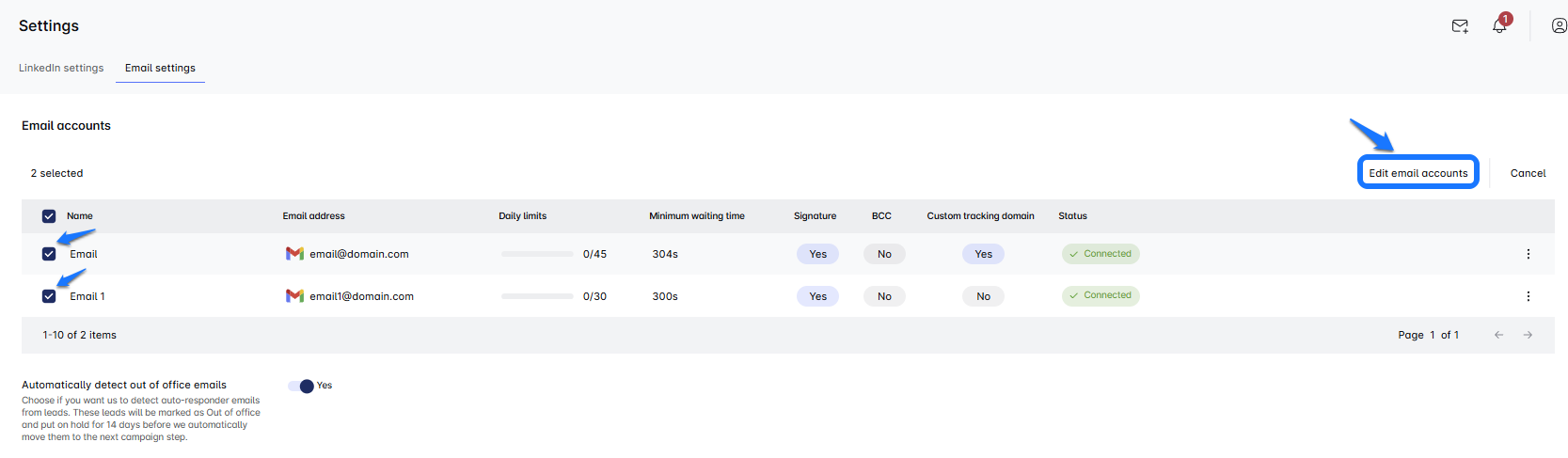Uncheck the select-all checkbox in header
The width and height of the screenshot is (1568, 458).
point(49,216)
